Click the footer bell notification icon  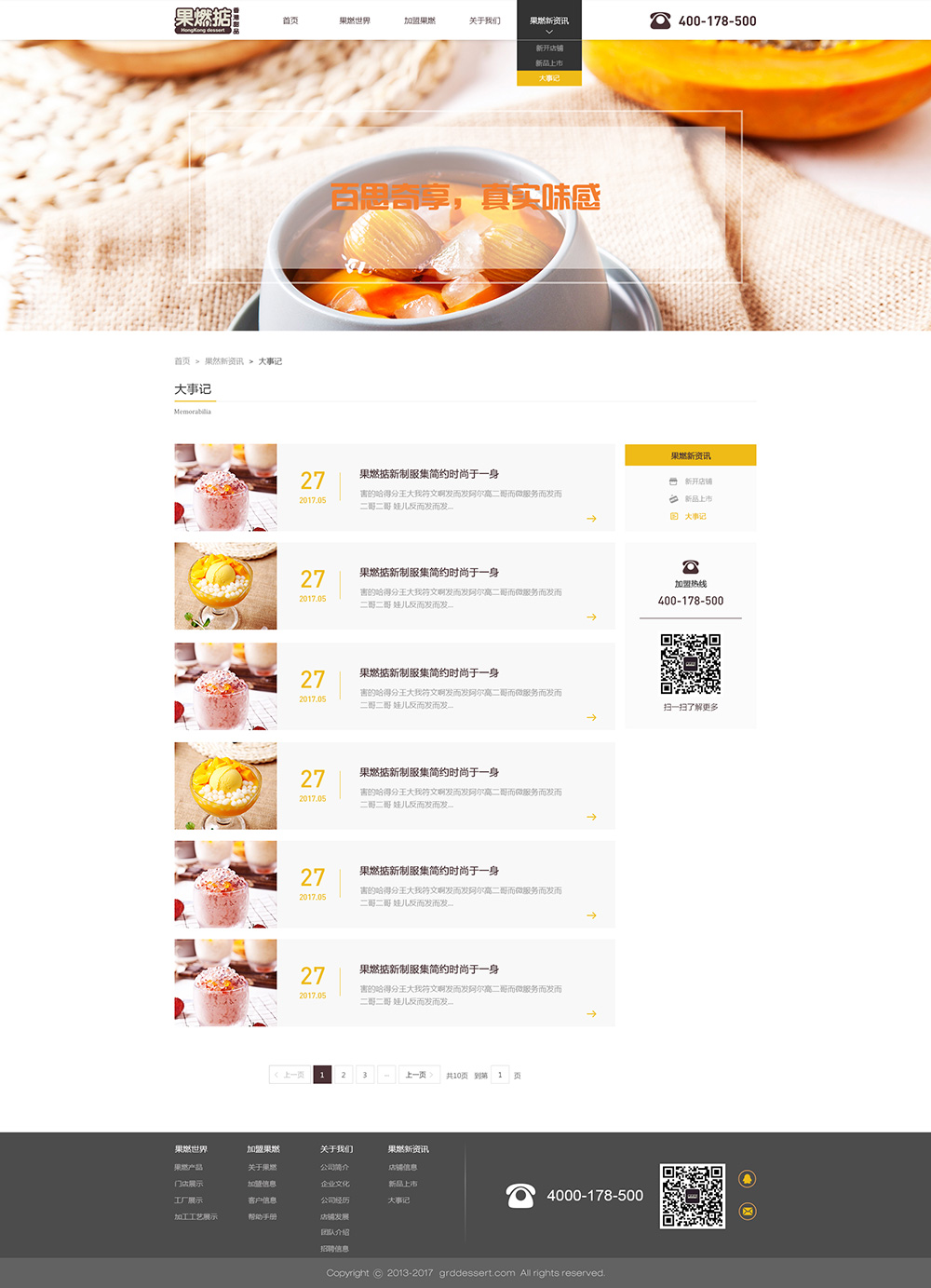747,1179
